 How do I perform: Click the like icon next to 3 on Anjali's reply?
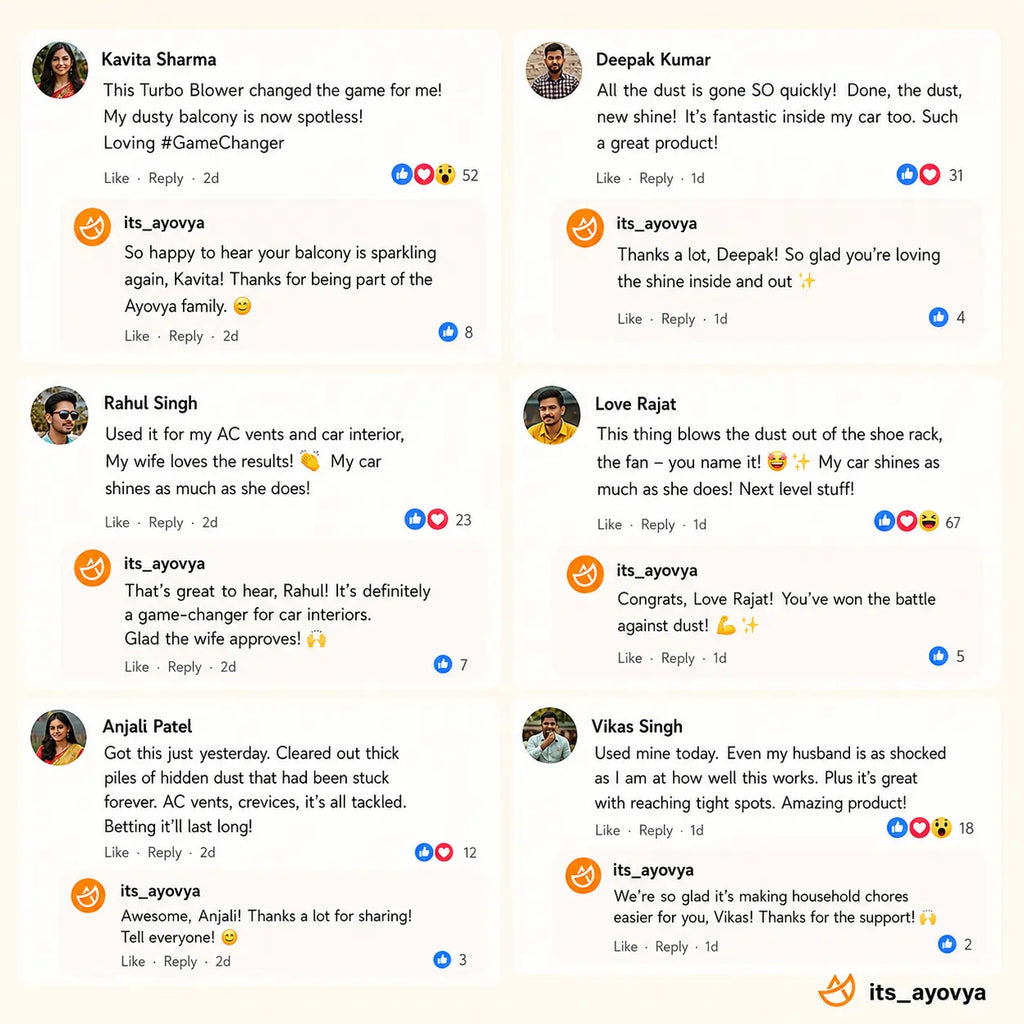pos(442,959)
